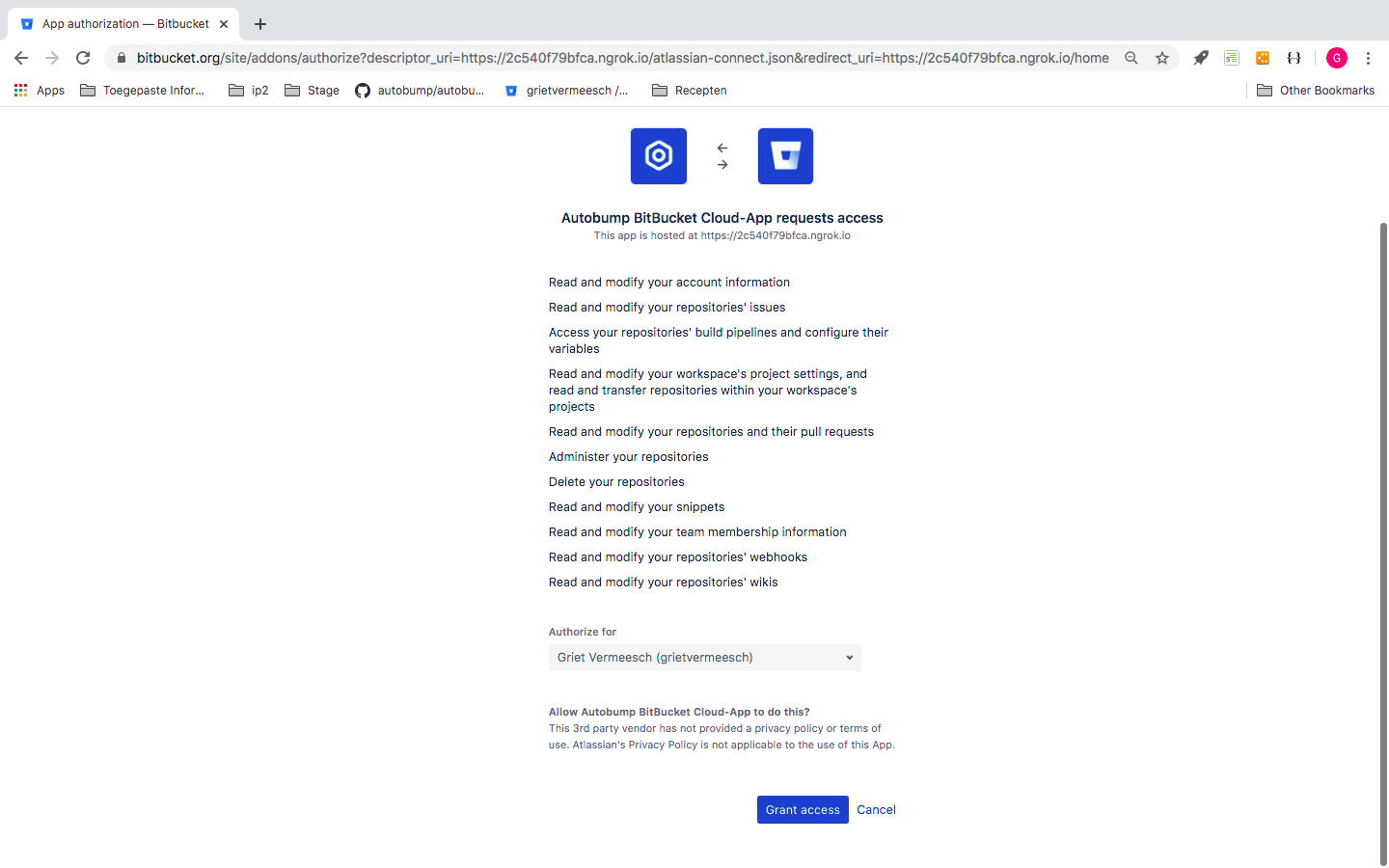Click the Autobump app hexagon logo
1389x868 pixels.
click(659, 156)
